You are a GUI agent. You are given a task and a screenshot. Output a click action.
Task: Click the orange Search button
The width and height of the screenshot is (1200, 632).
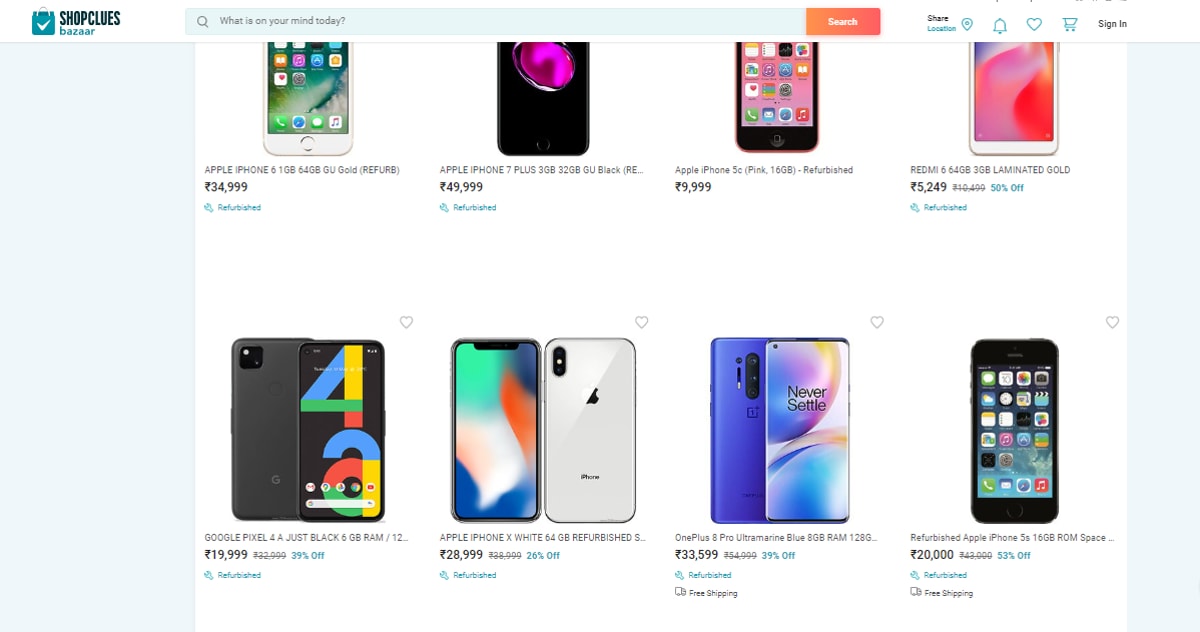pos(843,21)
